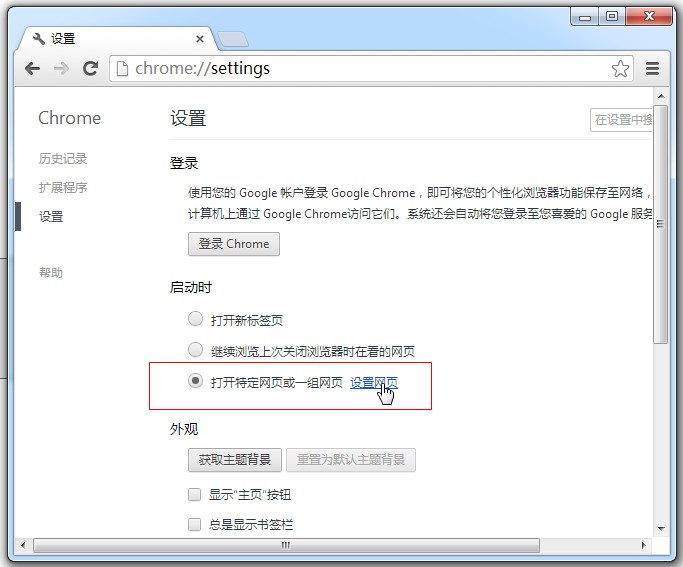Select the 打开新标签页 radio option

195,319
